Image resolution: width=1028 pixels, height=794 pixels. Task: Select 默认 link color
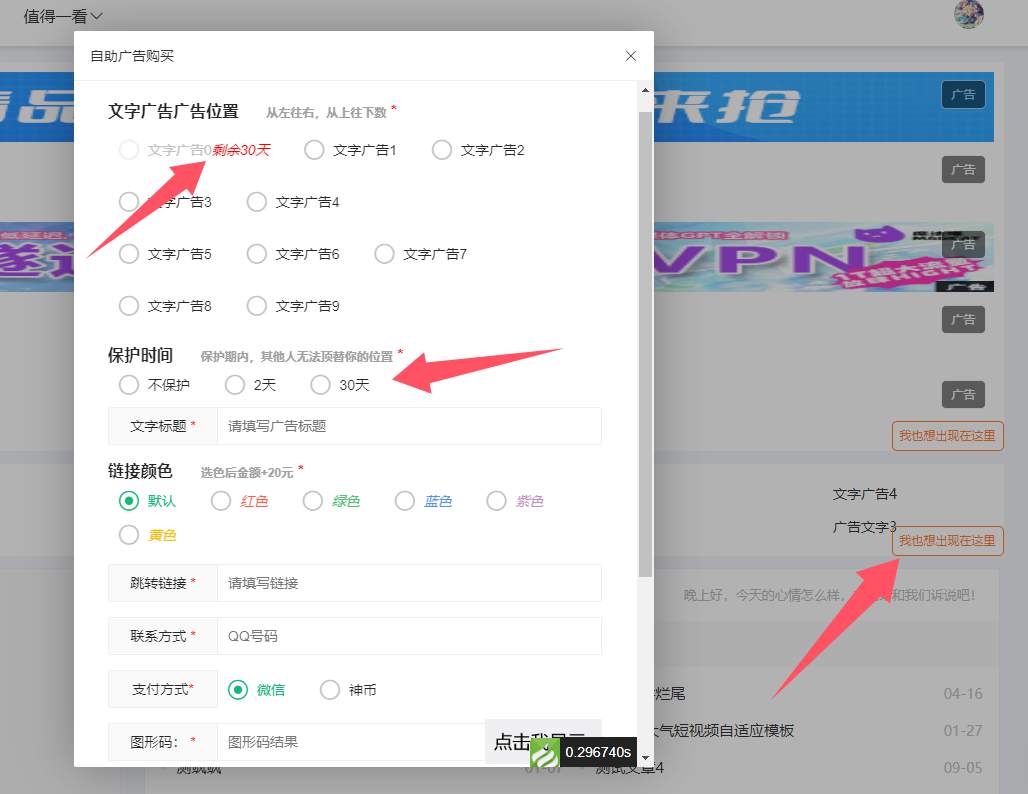coord(129,501)
